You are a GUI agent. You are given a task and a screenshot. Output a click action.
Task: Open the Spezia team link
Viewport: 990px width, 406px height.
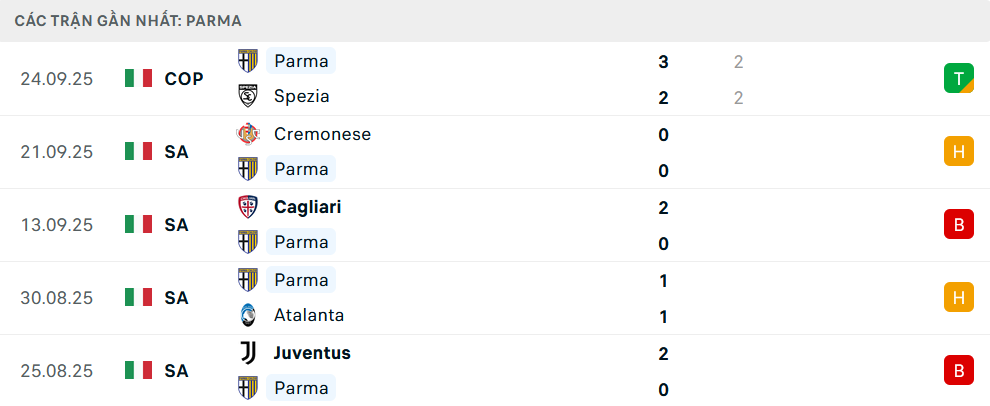pyautogui.click(x=301, y=97)
